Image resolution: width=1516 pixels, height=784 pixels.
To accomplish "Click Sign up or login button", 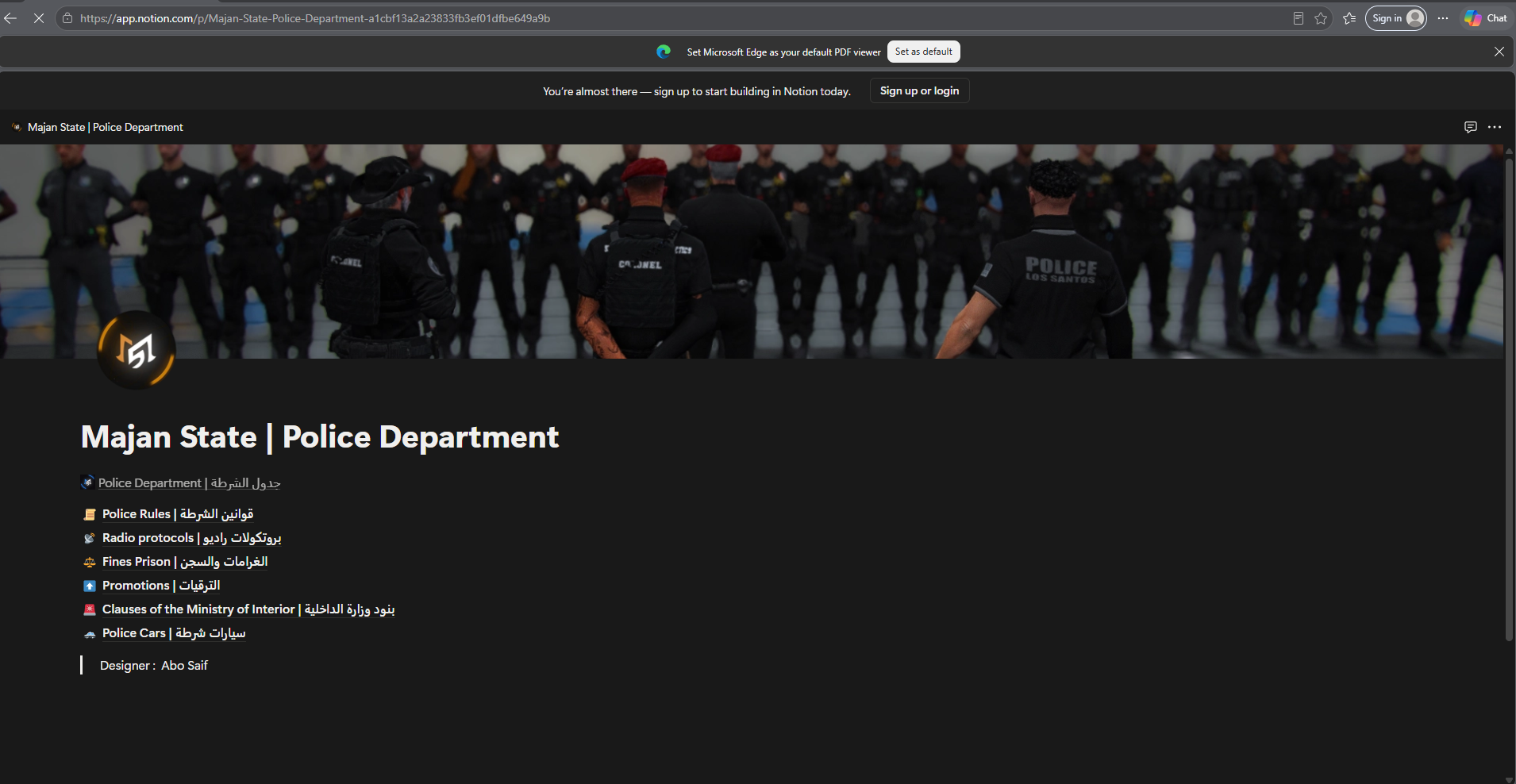I will (919, 90).
